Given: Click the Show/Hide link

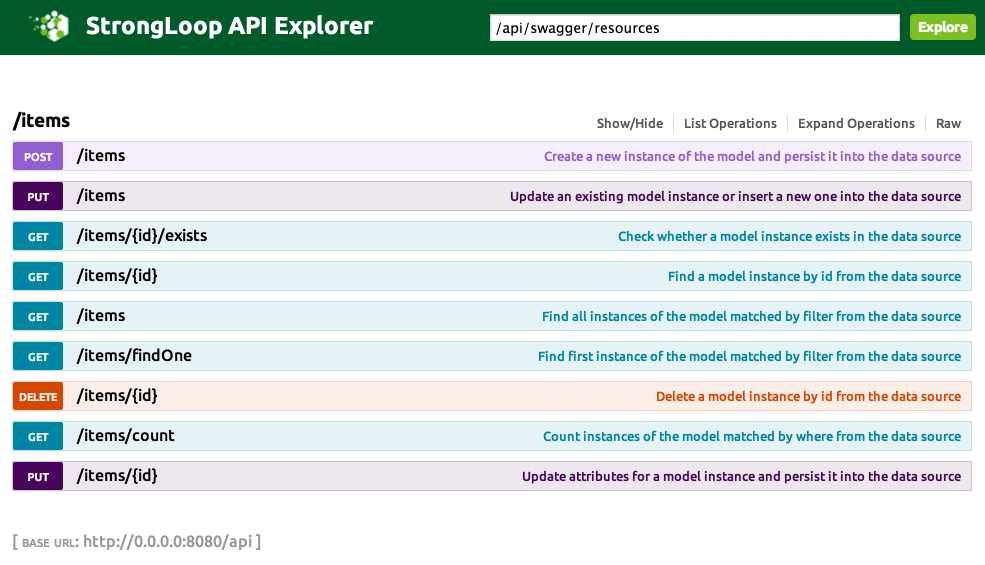Looking at the screenshot, I should point(629,123).
